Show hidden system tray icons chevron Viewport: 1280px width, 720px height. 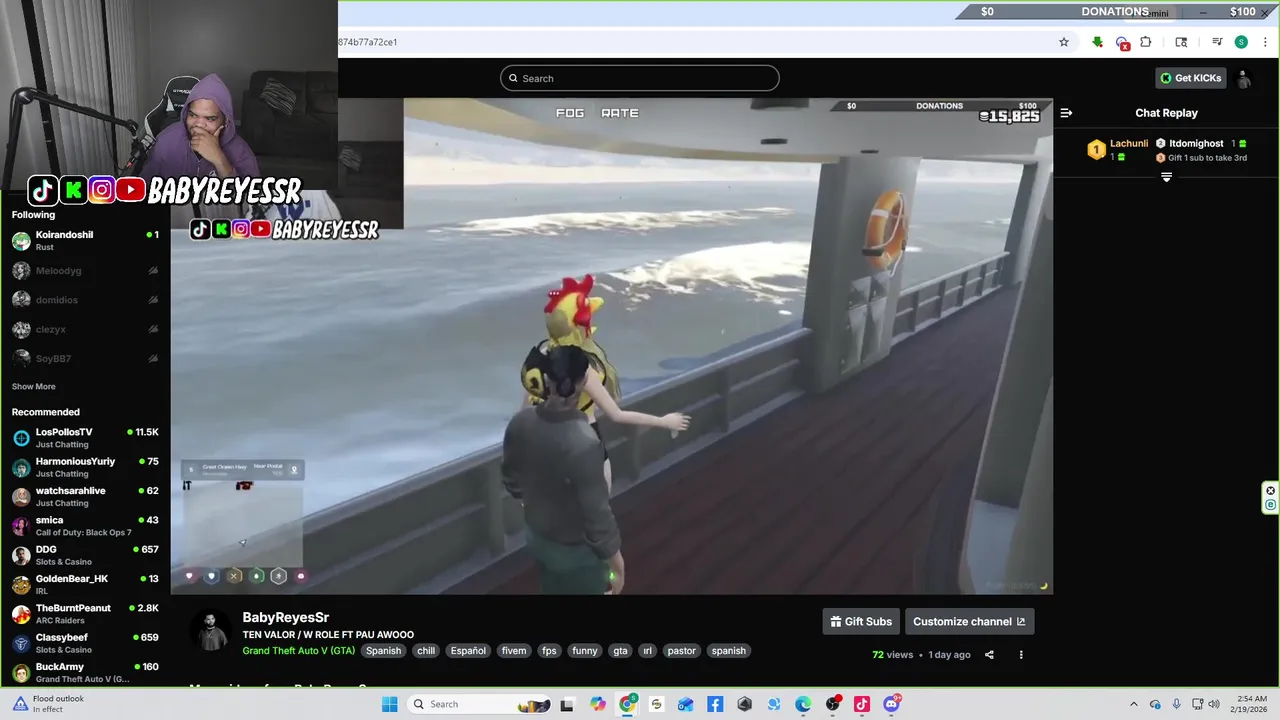coord(1133,704)
